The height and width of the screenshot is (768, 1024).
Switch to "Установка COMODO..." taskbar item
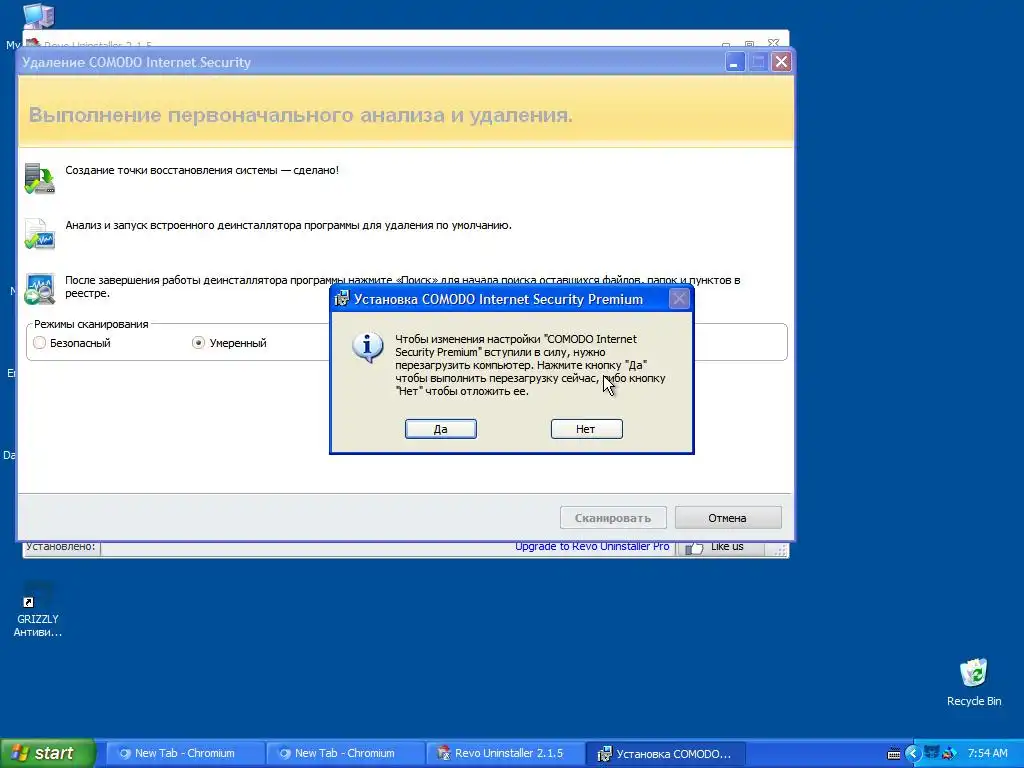(665, 754)
